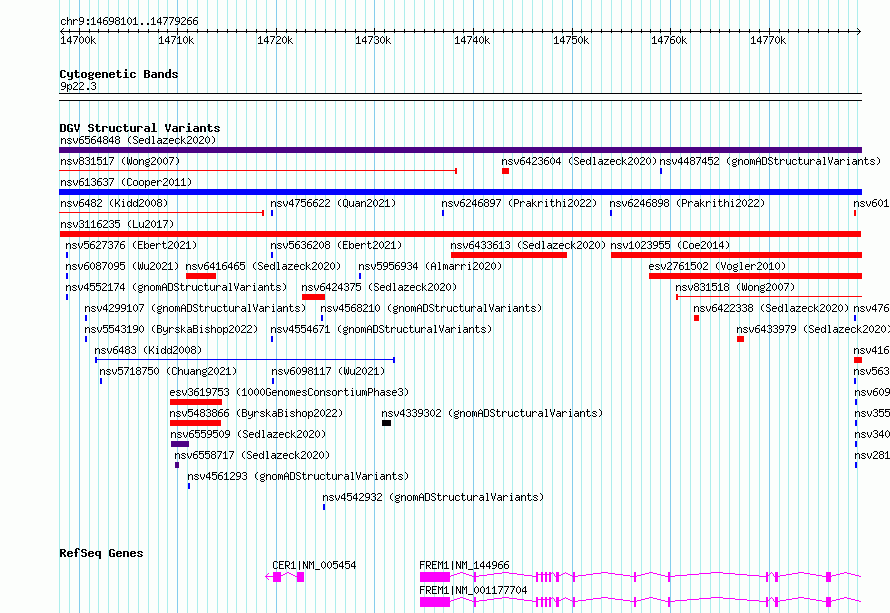Select the blue nsv613637 Cooper2011 bar

460,192
